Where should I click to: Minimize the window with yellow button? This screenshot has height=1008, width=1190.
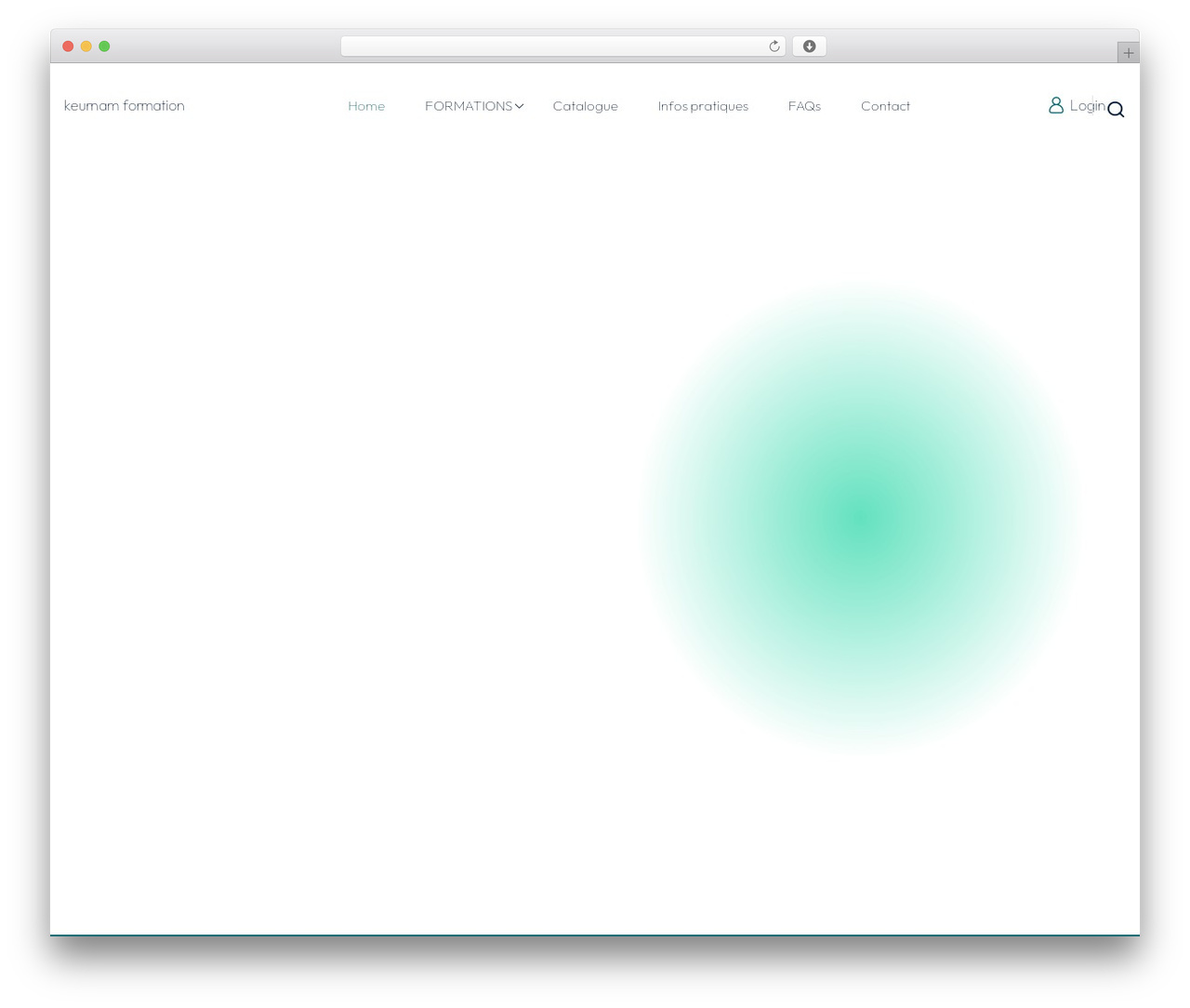(86, 46)
